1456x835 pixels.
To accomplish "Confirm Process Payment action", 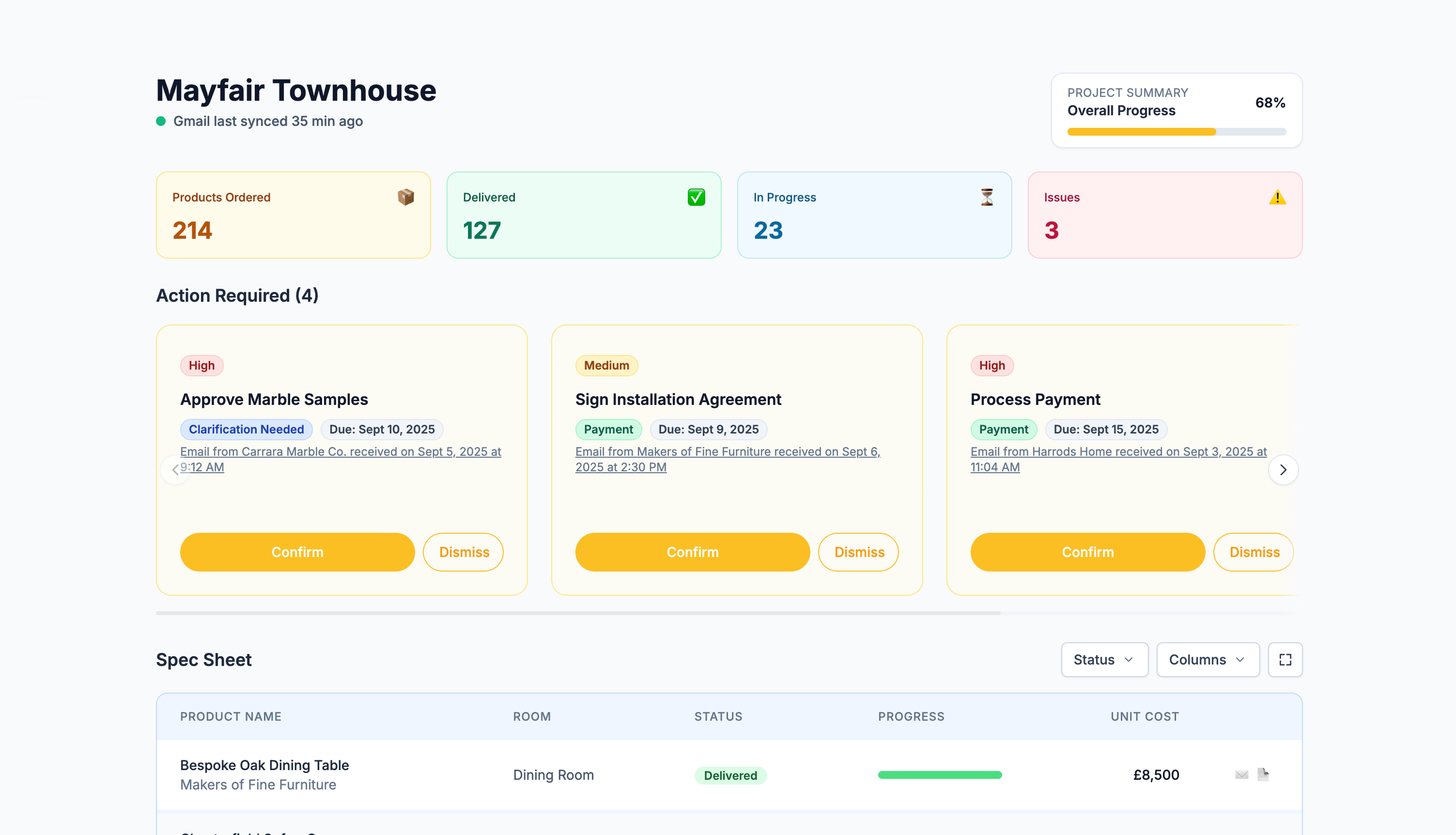I will (1087, 552).
